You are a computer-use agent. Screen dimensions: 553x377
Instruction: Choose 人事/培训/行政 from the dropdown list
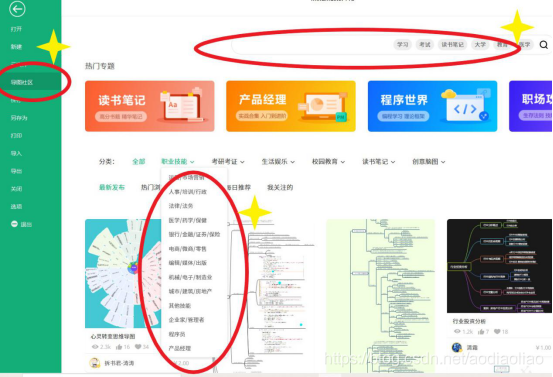(188, 191)
